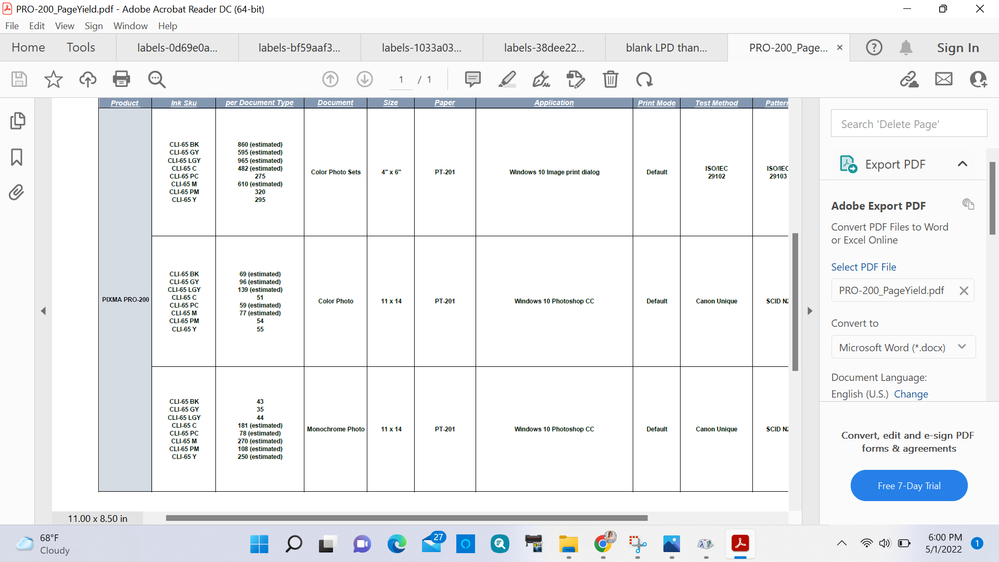The width and height of the screenshot is (999, 562).
Task: Open File Explorer from taskbar
Action: (568, 544)
